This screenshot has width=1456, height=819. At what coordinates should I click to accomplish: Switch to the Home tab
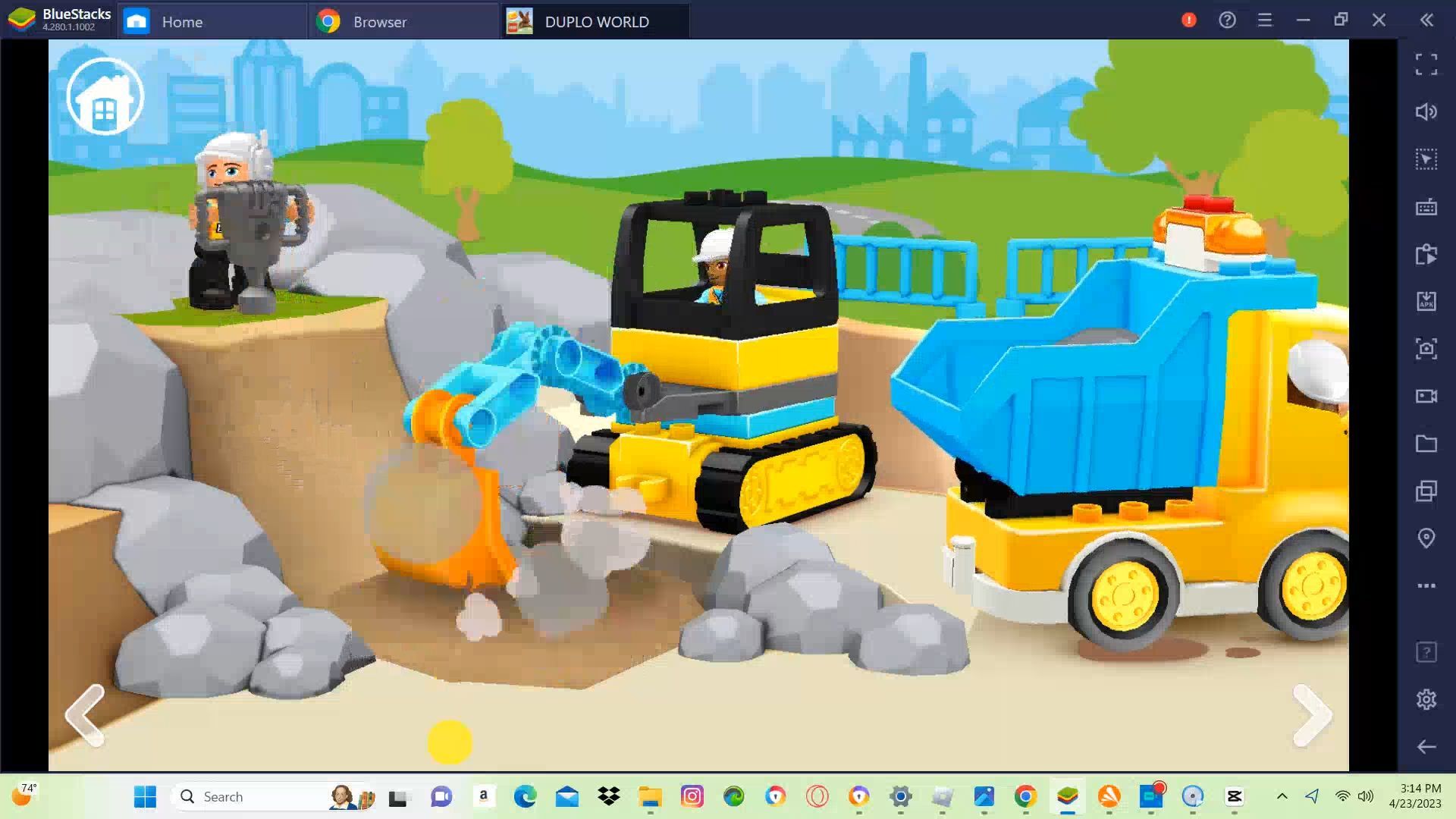pos(182,21)
